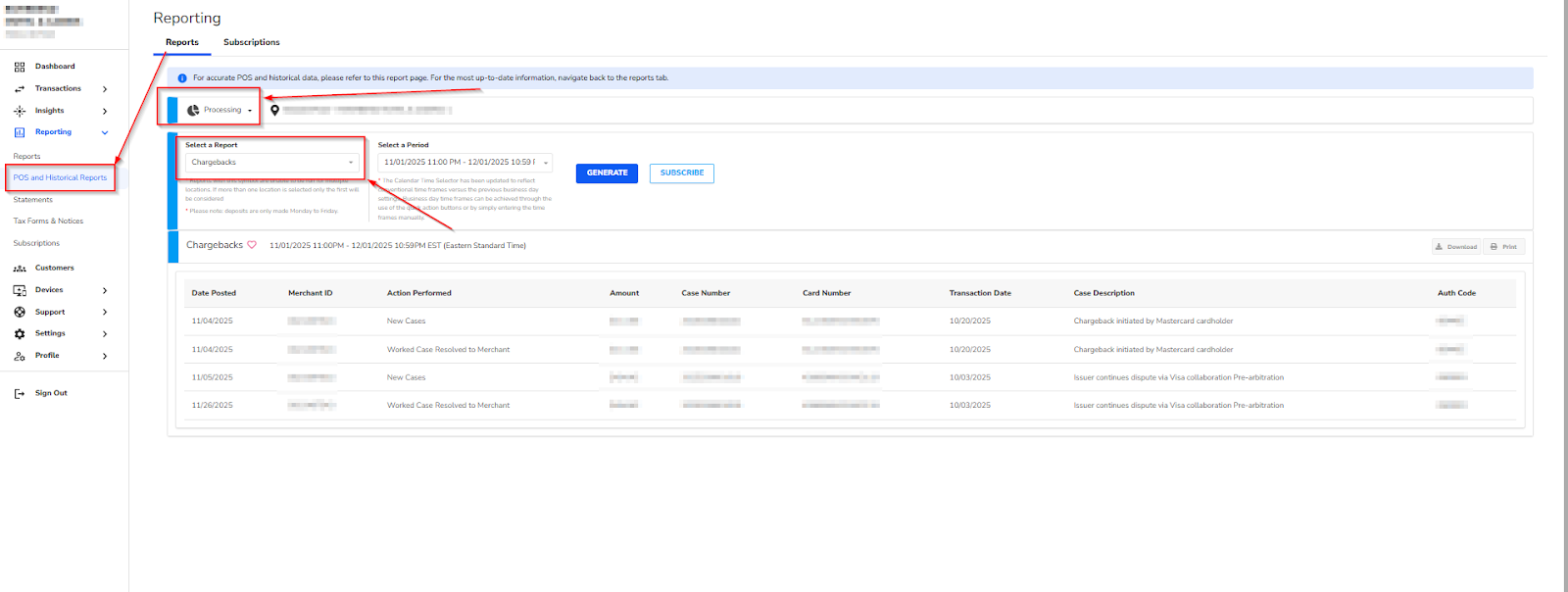Click the Sign Out icon
The image size is (1568, 592).
tap(20, 393)
